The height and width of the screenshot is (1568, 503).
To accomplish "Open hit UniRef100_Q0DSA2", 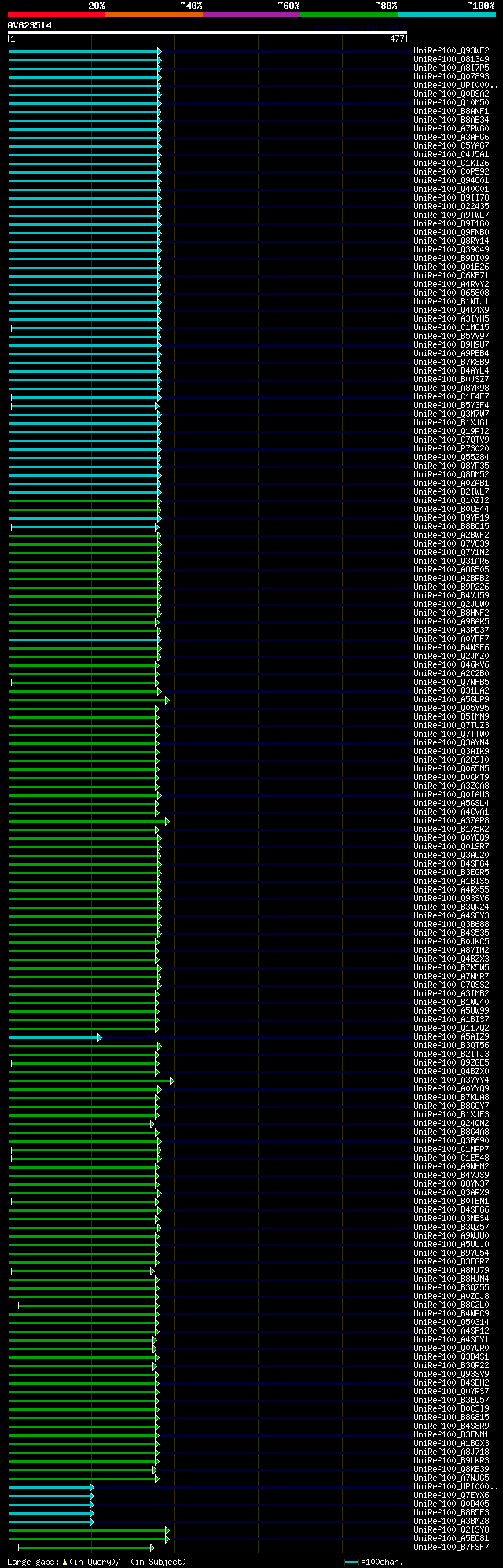I will tap(451, 94).
